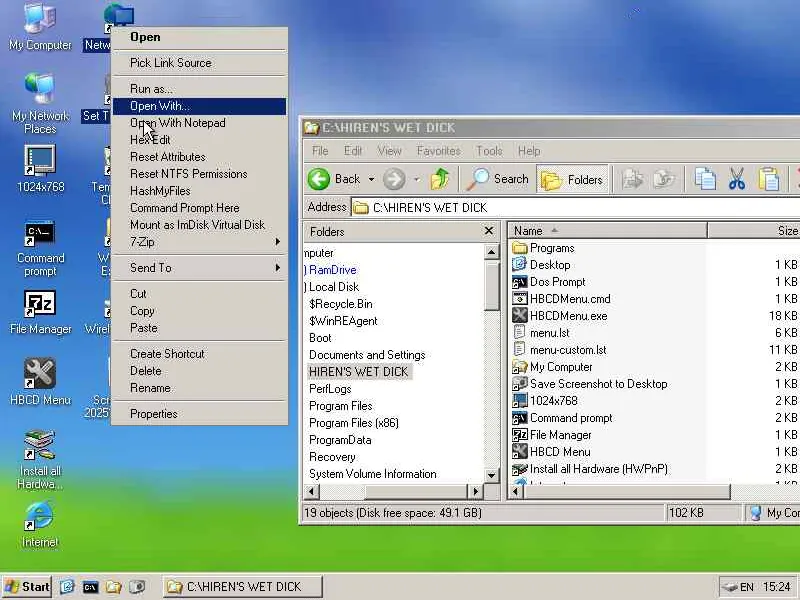
Task: Click the Paste clipboard toolbar icon
Action: click(768, 179)
